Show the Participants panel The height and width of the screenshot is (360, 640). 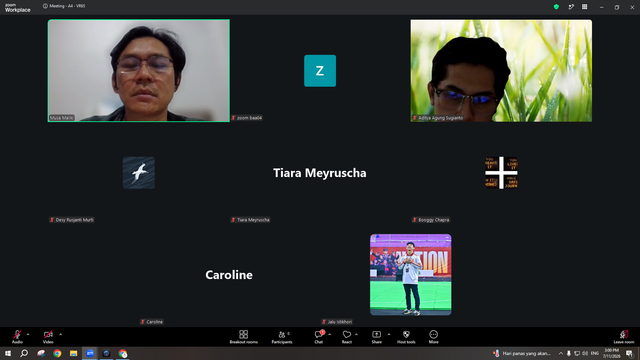click(282, 337)
